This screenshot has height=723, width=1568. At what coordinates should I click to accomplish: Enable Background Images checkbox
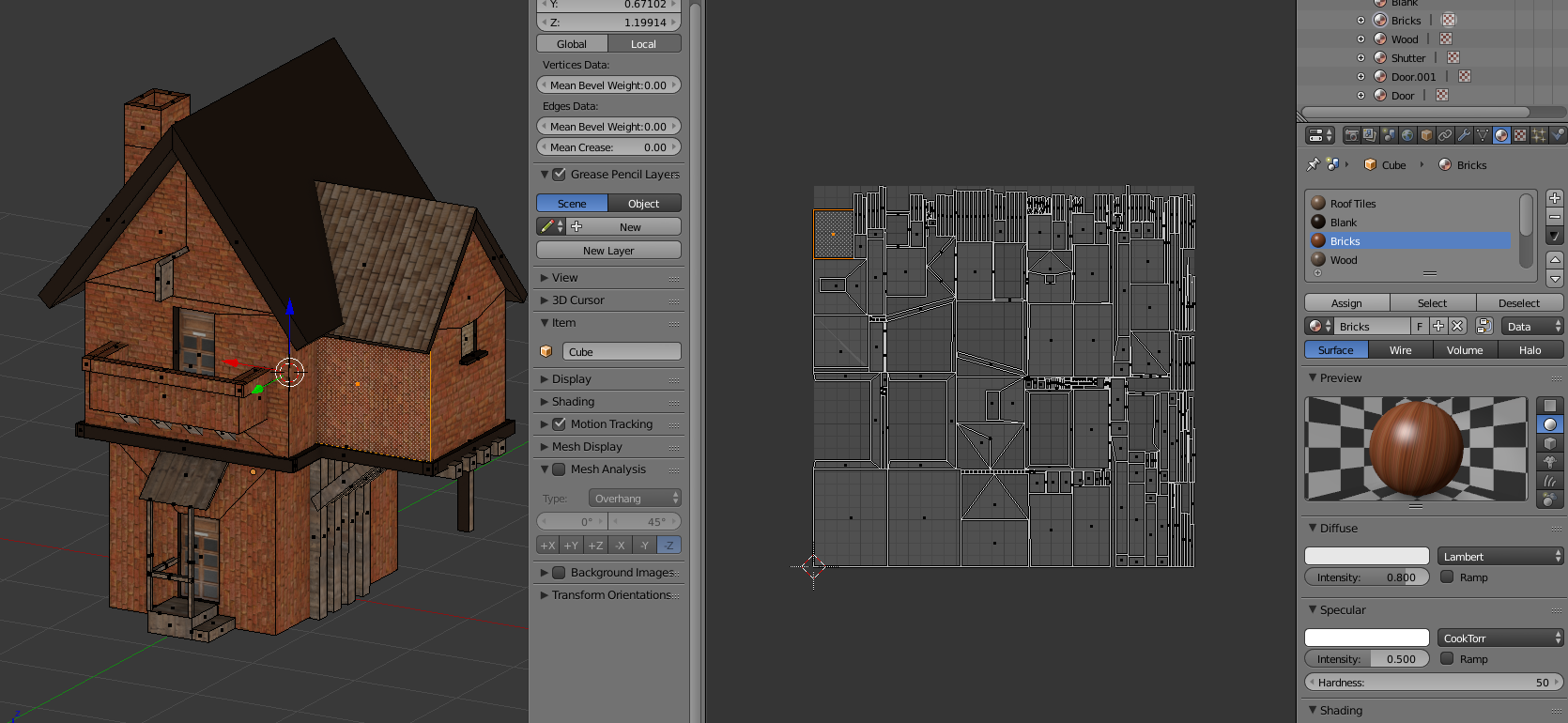559,572
